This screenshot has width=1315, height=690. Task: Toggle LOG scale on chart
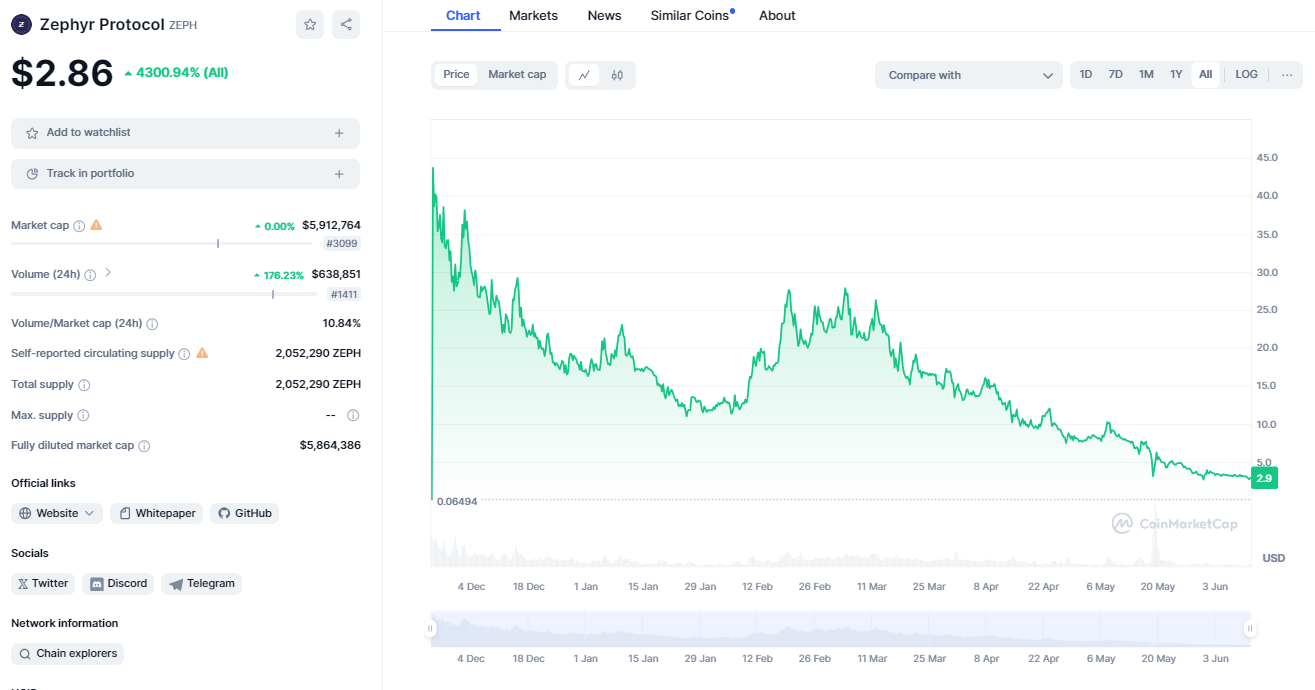tap(1246, 75)
